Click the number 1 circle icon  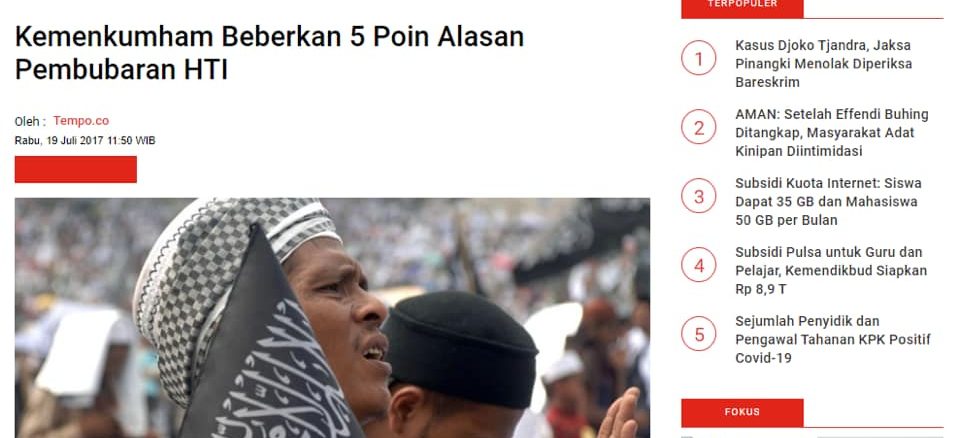[x=699, y=58]
